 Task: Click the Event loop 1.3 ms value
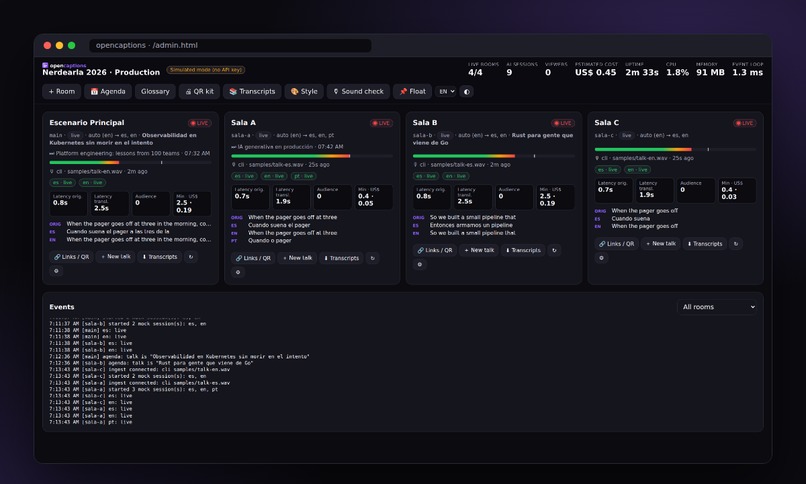point(748,72)
